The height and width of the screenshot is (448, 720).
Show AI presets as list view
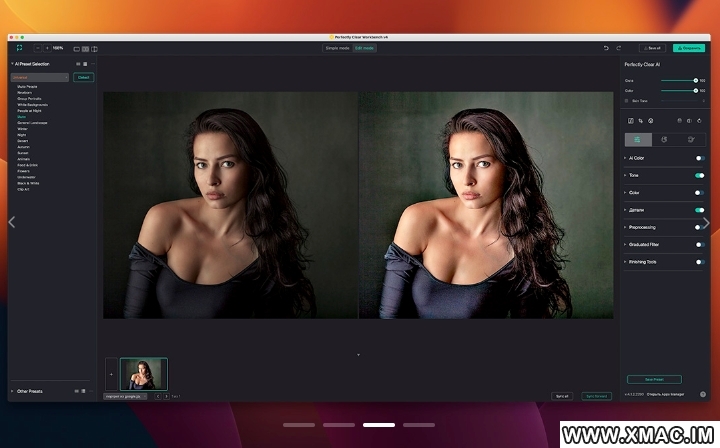click(85, 64)
